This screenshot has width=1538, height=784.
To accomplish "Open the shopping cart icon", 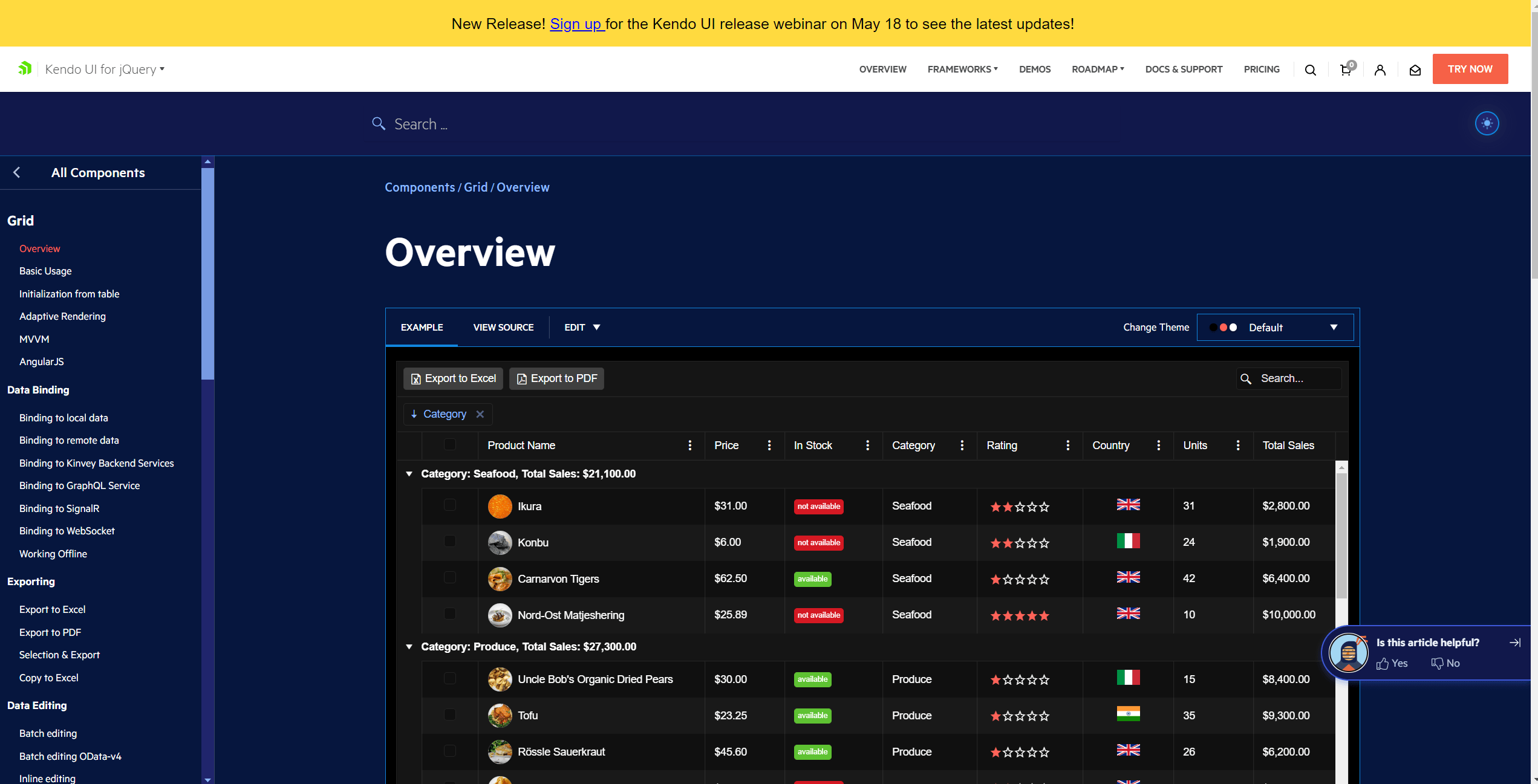I will pos(1346,69).
